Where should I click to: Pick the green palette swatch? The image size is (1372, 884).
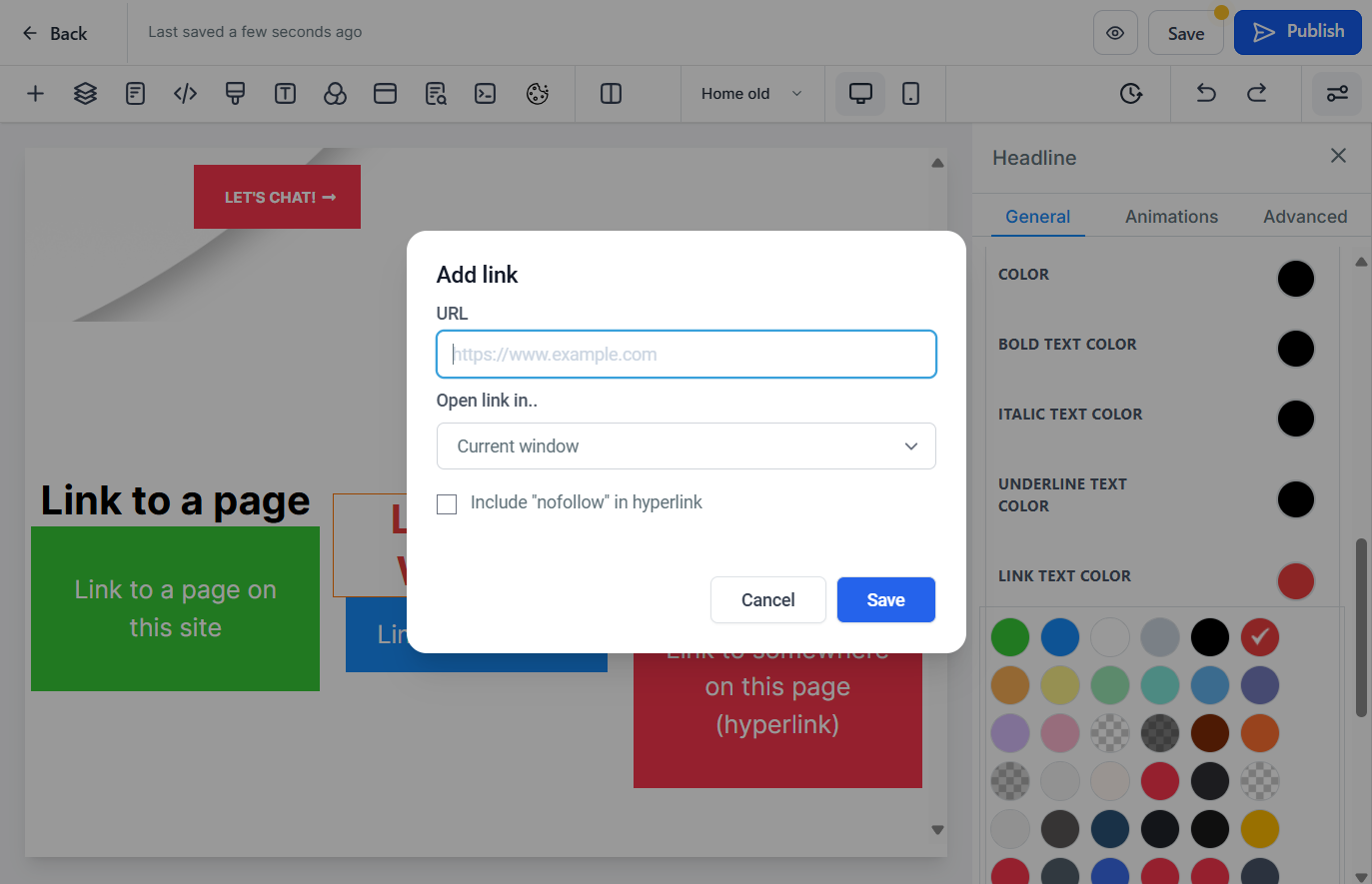[1010, 637]
